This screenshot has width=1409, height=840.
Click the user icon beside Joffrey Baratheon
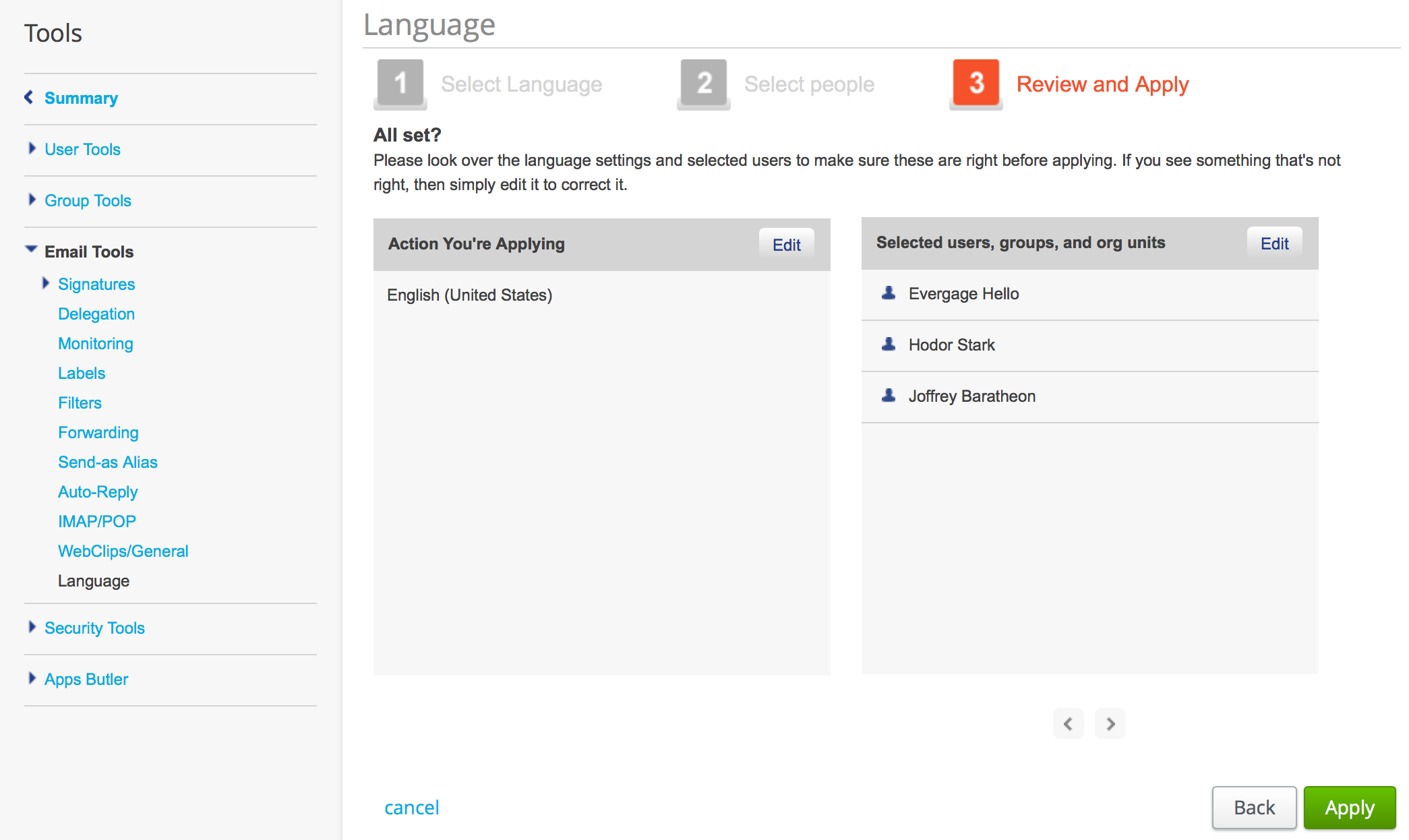point(889,396)
